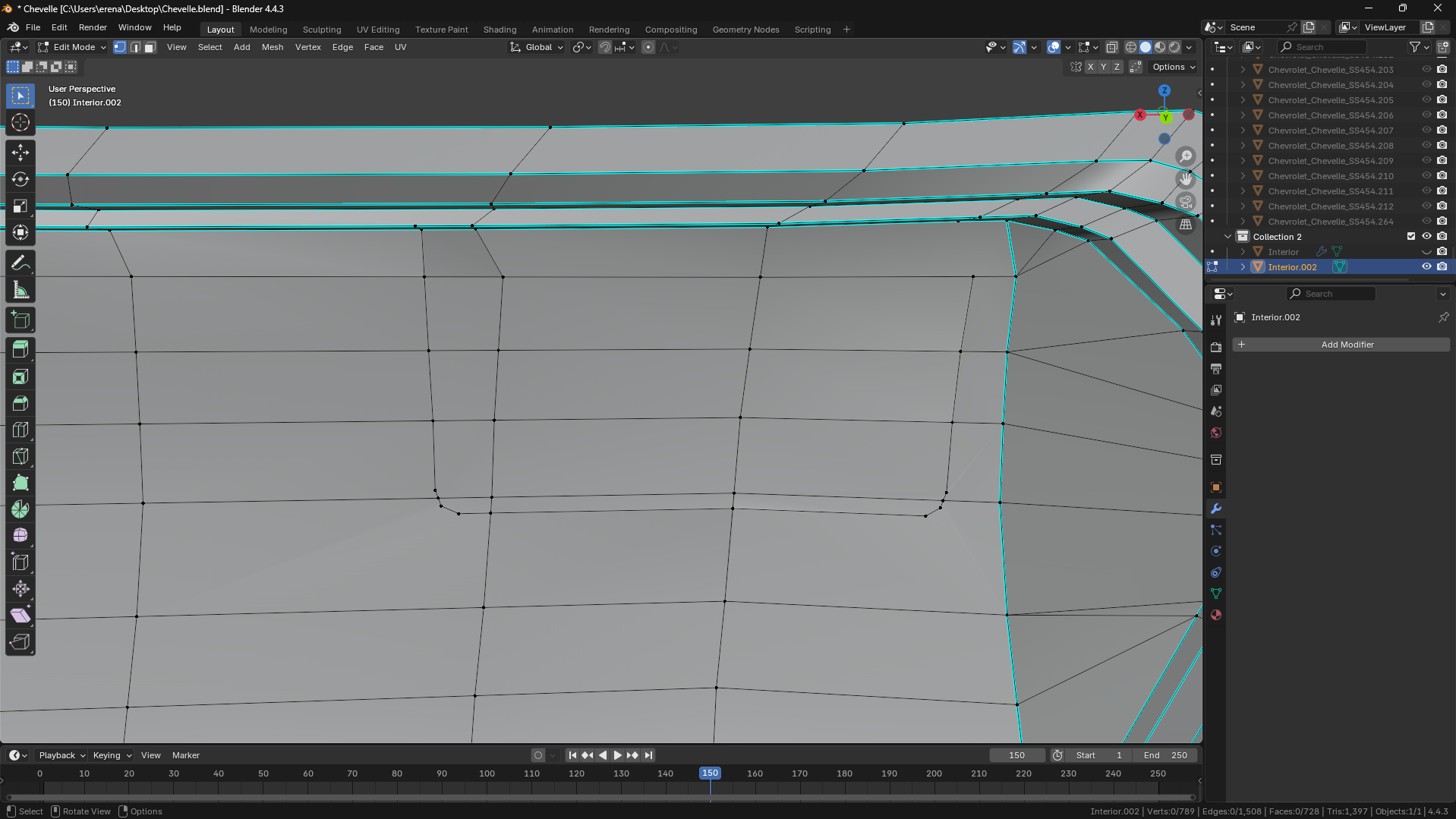The image size is (1456, 819).
Task: Open the Material properties tab
Action: [x=1216, y=616]
